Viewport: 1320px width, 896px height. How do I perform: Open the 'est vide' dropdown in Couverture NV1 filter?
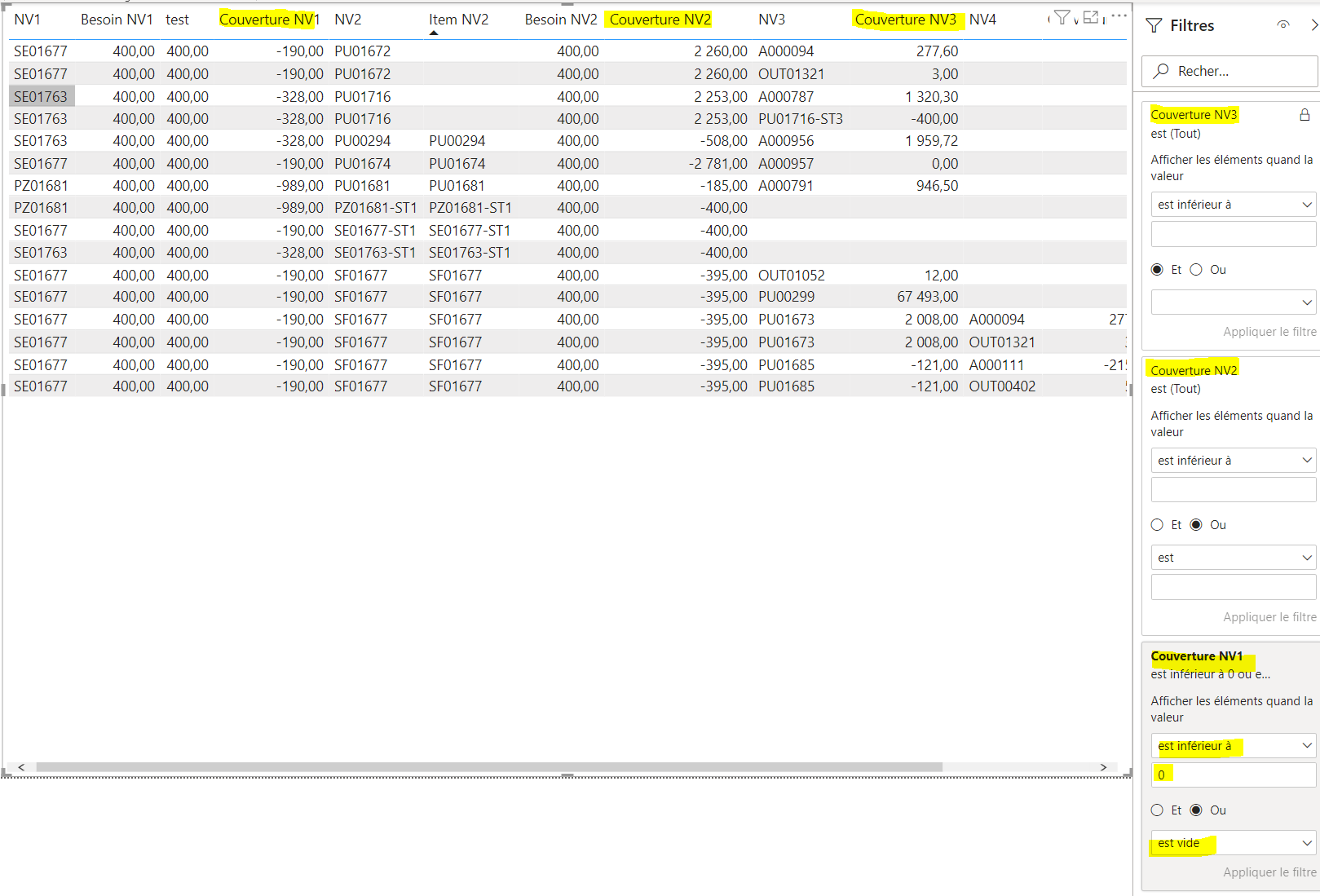(1234, 843)
